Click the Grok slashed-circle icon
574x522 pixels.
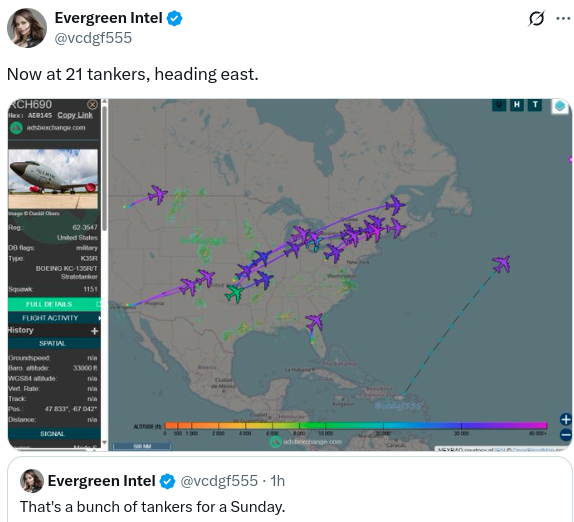click(x=536, y=18)
